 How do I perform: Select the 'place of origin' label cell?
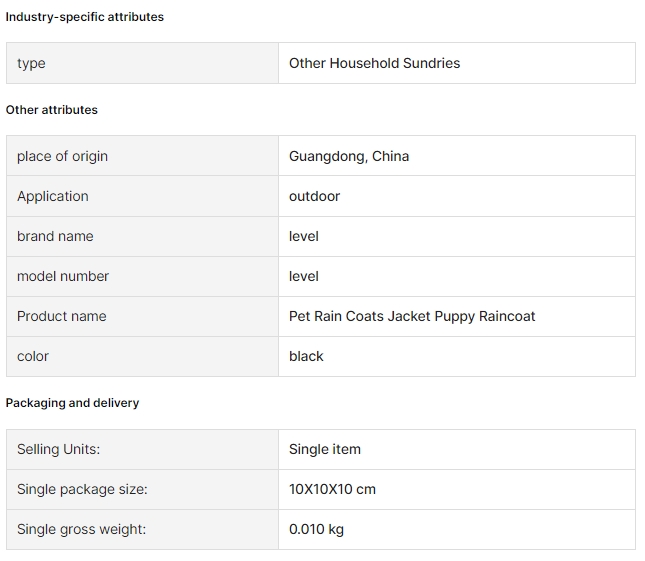[x=142, y=156]
